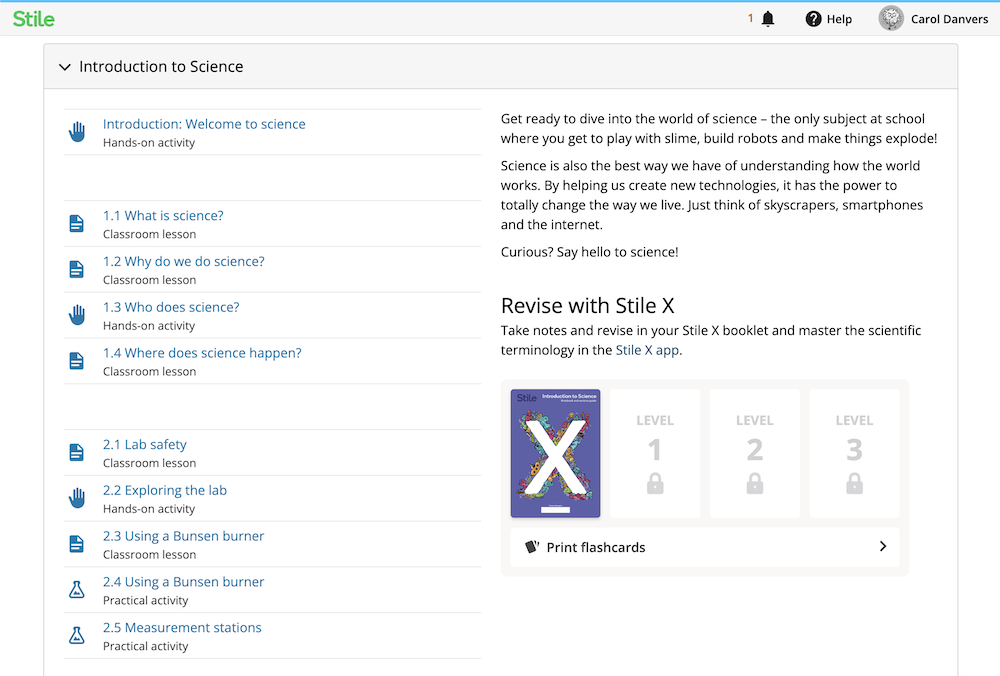The width and height of the screenshot is (1000, 676).
Task: Open 2.1 Lab safety lesson
Action: [x=145, y=445]
